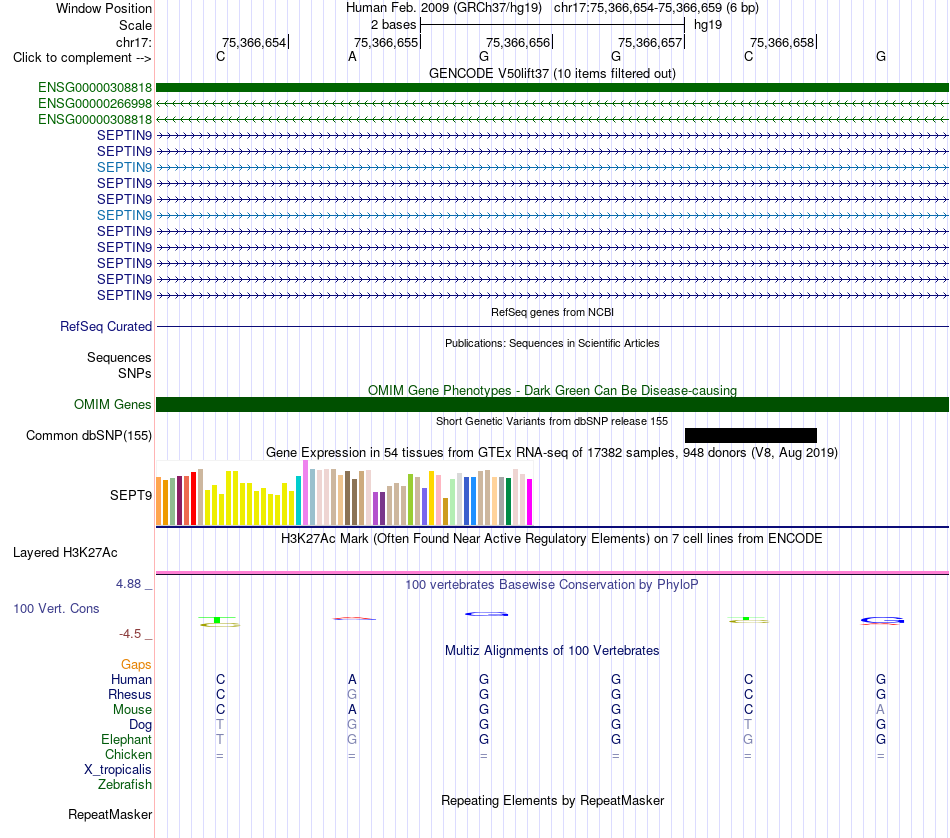This screenshot has width=950, height=838.
Task: Click the 4.88 PhyloP upper scale value
Action: coord(128,584)
